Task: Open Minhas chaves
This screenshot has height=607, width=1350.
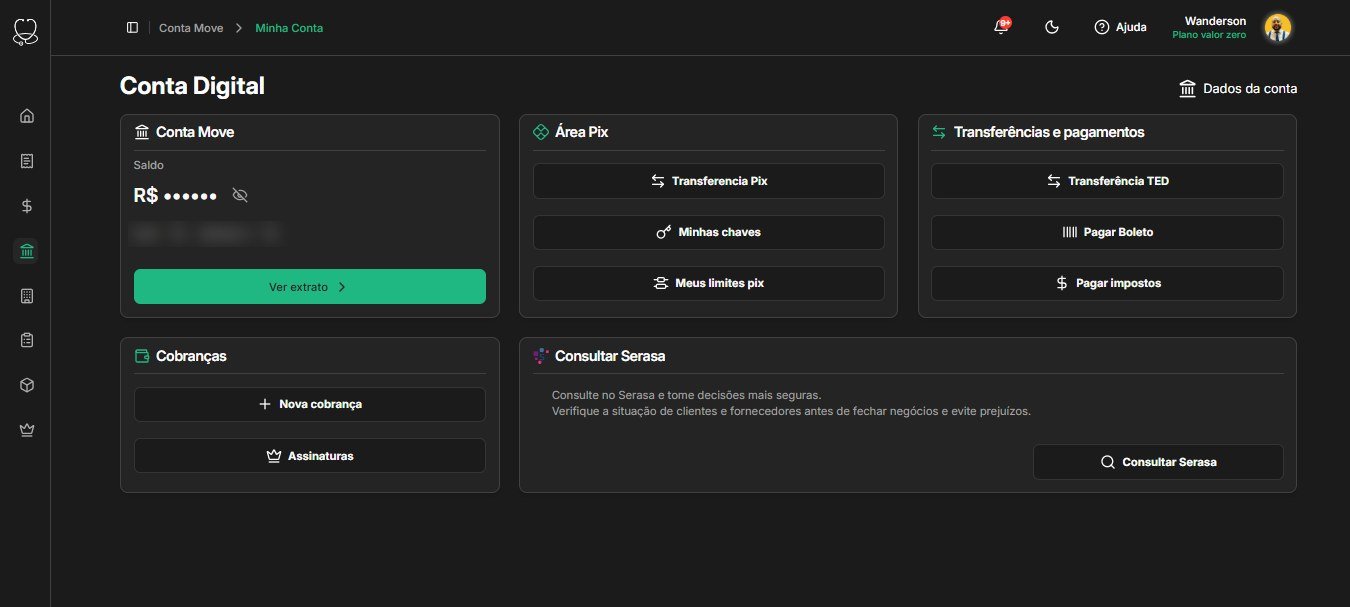Action: pos(709,232)
